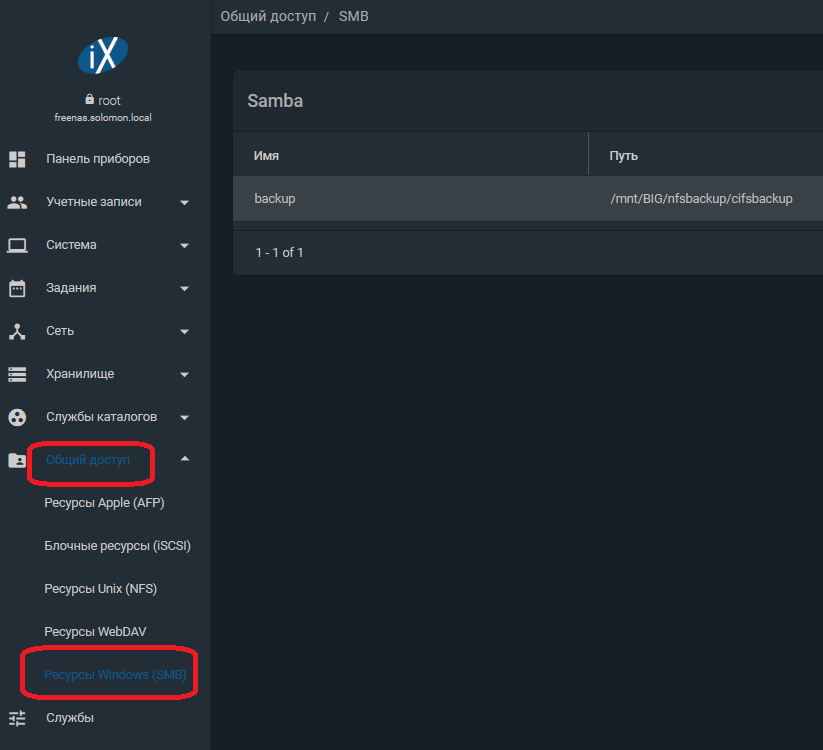Click the Samba table title
823x750 pixels.
(275, 101)
